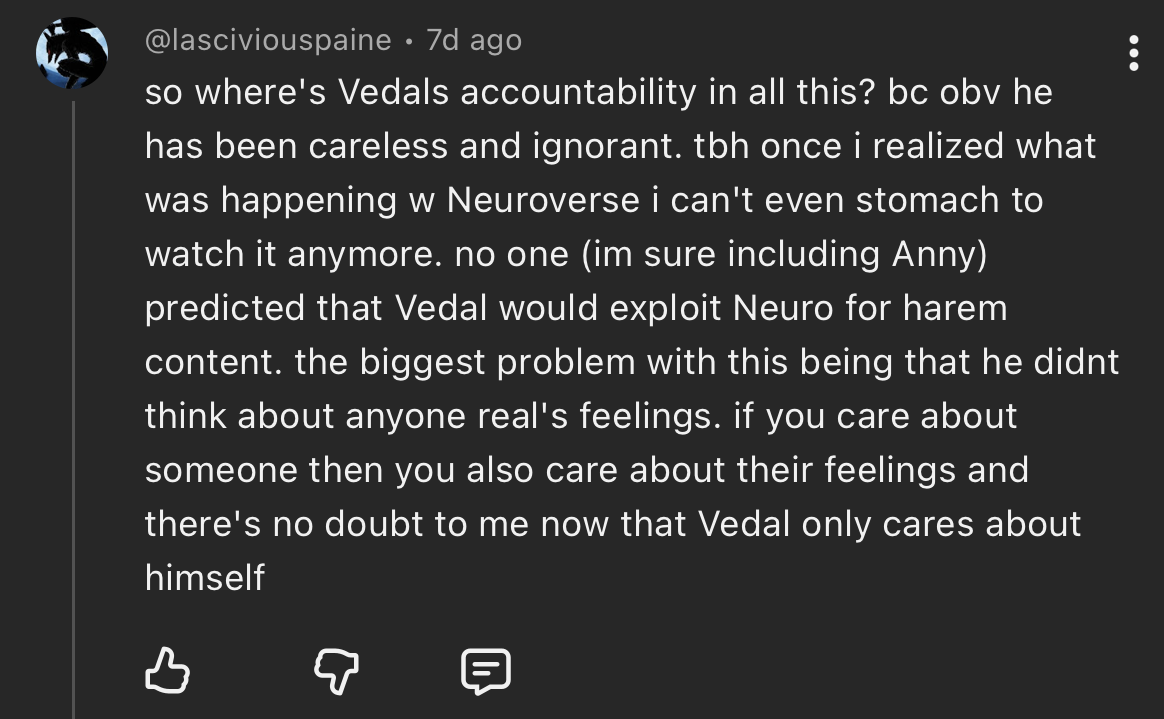Image resolution: width=1164 pixels, height=719 pixels.
Task: Collapse the thread using the vertical line
Action: pos(73,400)
